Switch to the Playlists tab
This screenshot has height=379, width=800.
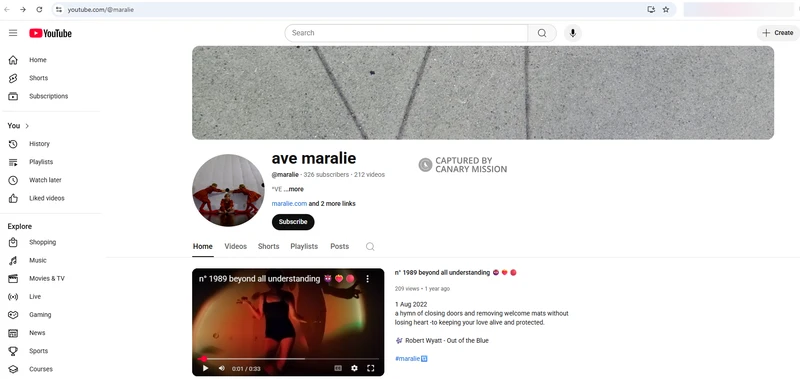point(304,246)
